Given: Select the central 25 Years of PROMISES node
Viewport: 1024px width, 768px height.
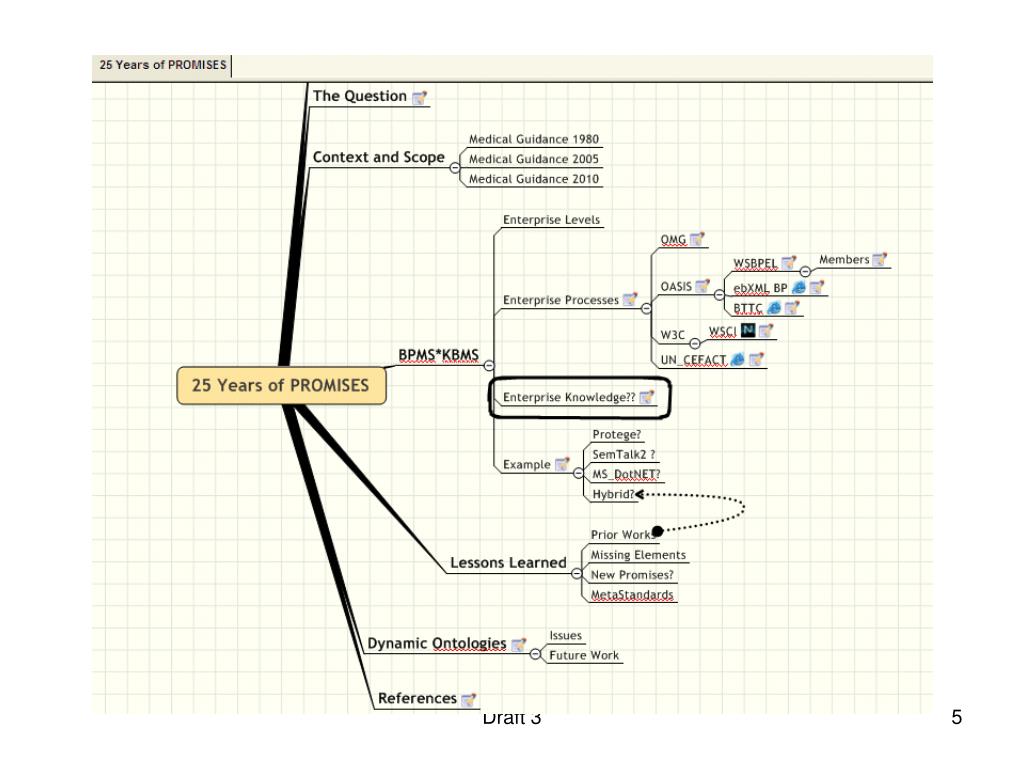Looking at the screenshot, I should click(x=281, y=385).
